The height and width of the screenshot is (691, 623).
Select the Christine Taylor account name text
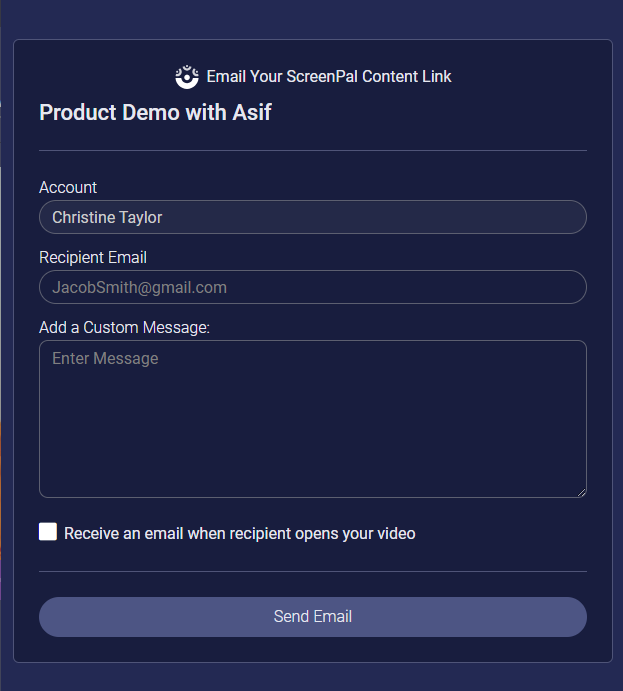(107, 217)
